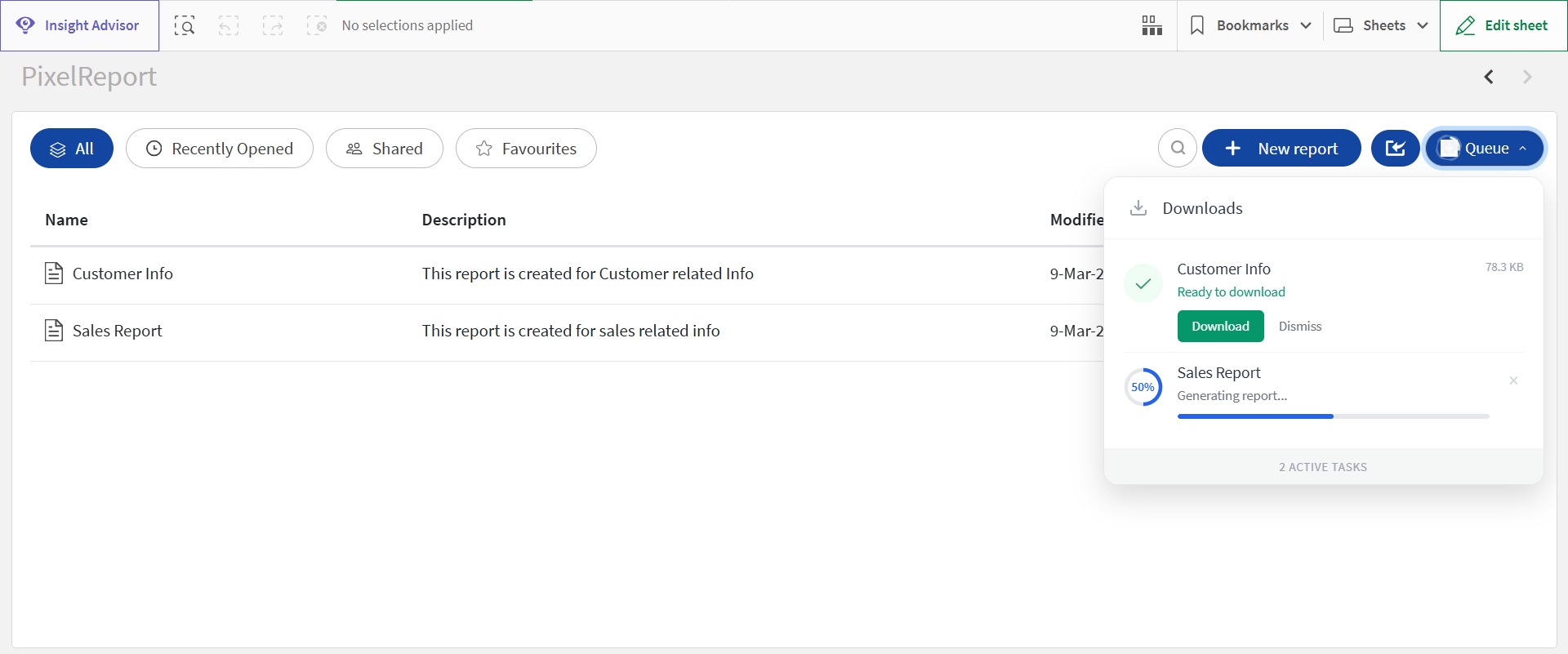Go to the previous sheet arrow
The width and height of the screenshot is (1568, 654).
click(x=1489, y=77)
